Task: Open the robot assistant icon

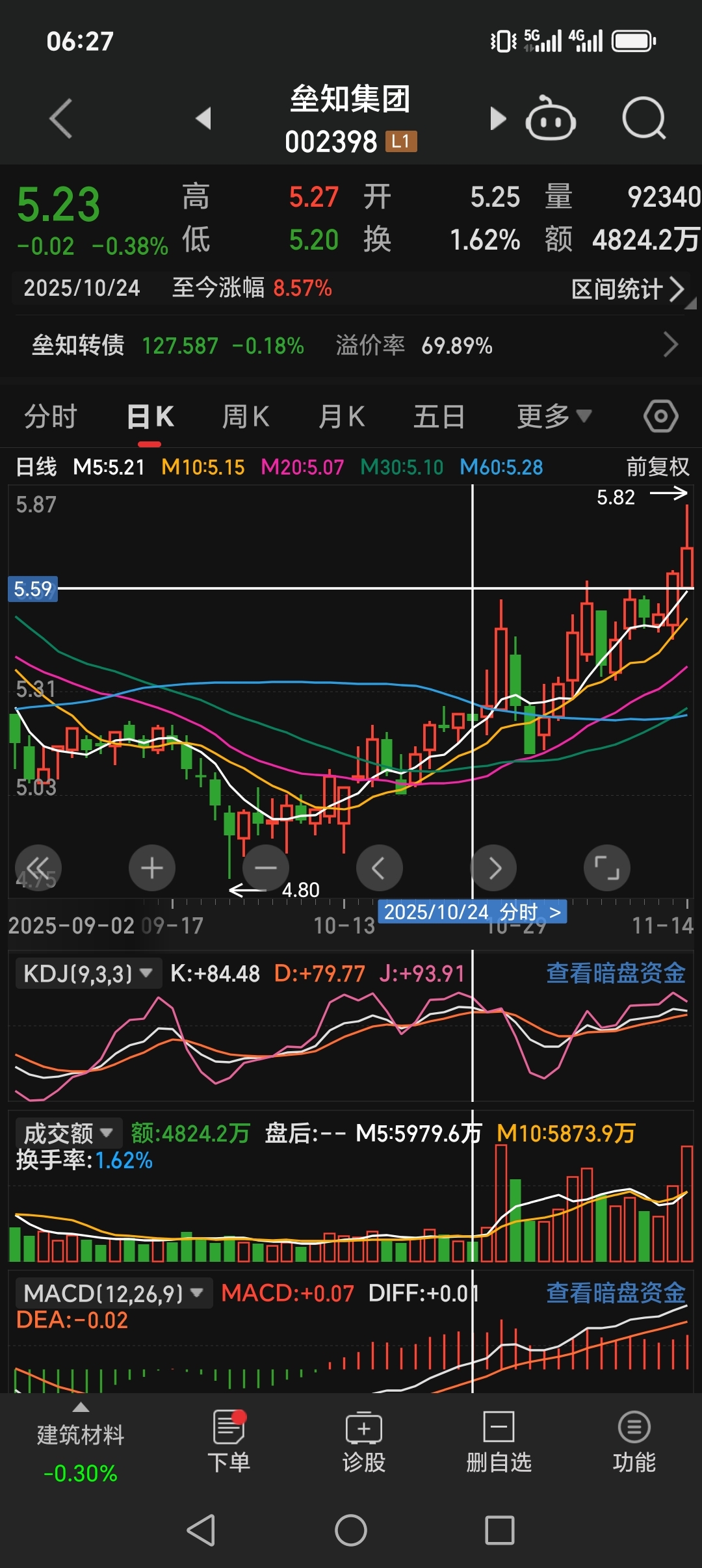Action: pos(551,118)
